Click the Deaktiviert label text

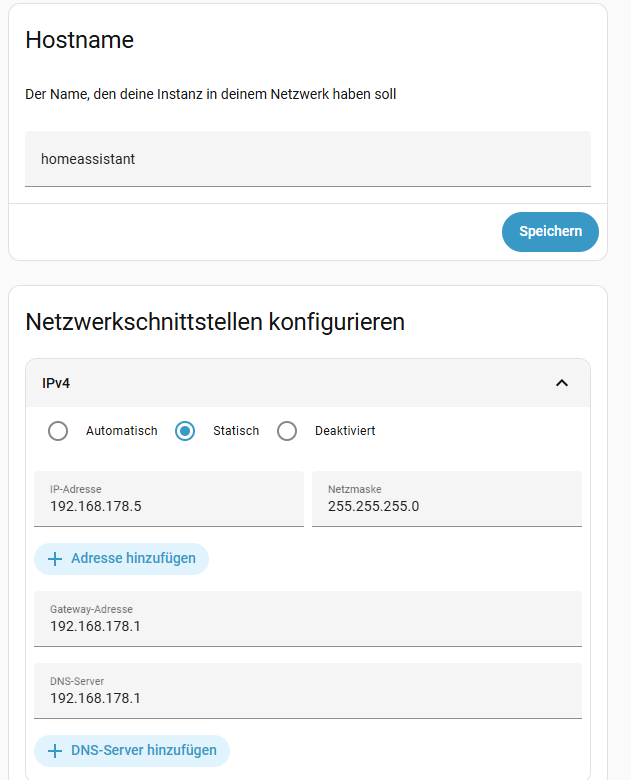coord(345,431)
